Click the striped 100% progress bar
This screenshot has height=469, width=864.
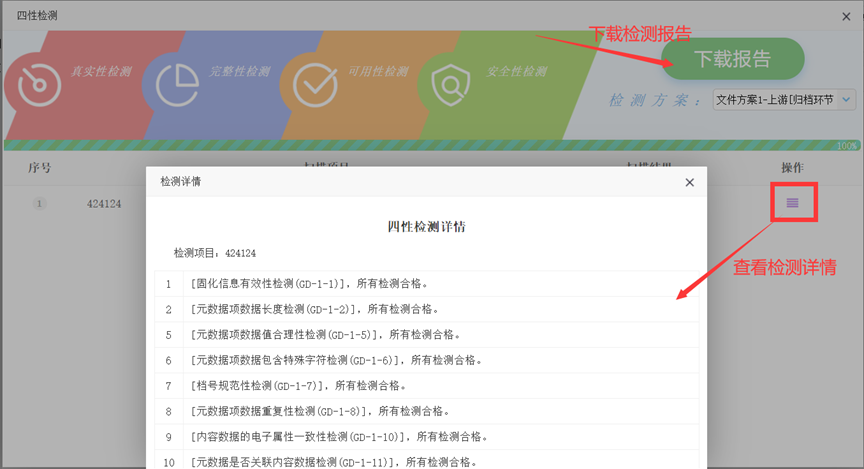click(x=432, y=145)
